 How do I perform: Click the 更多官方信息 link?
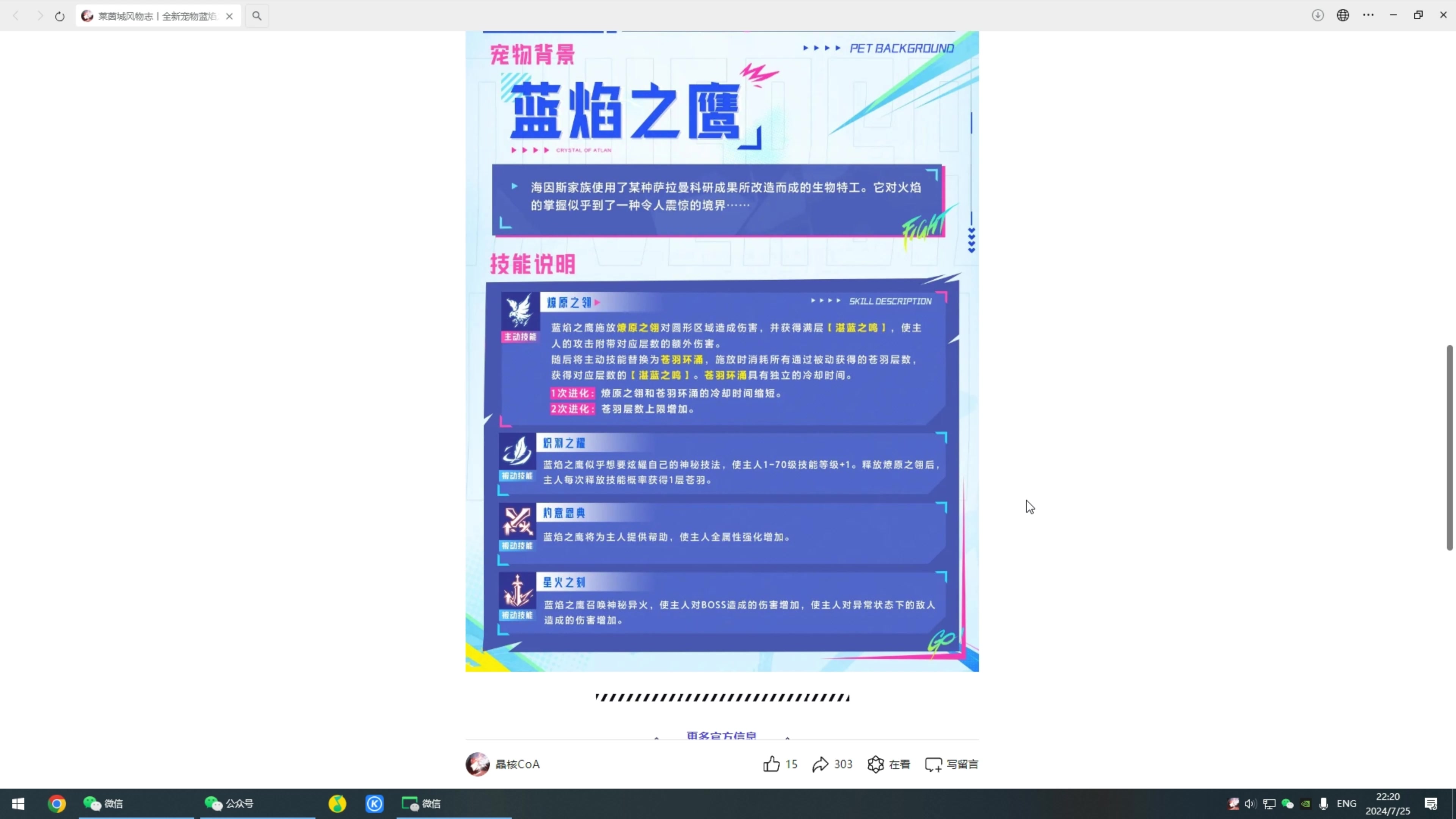point(721,735)
